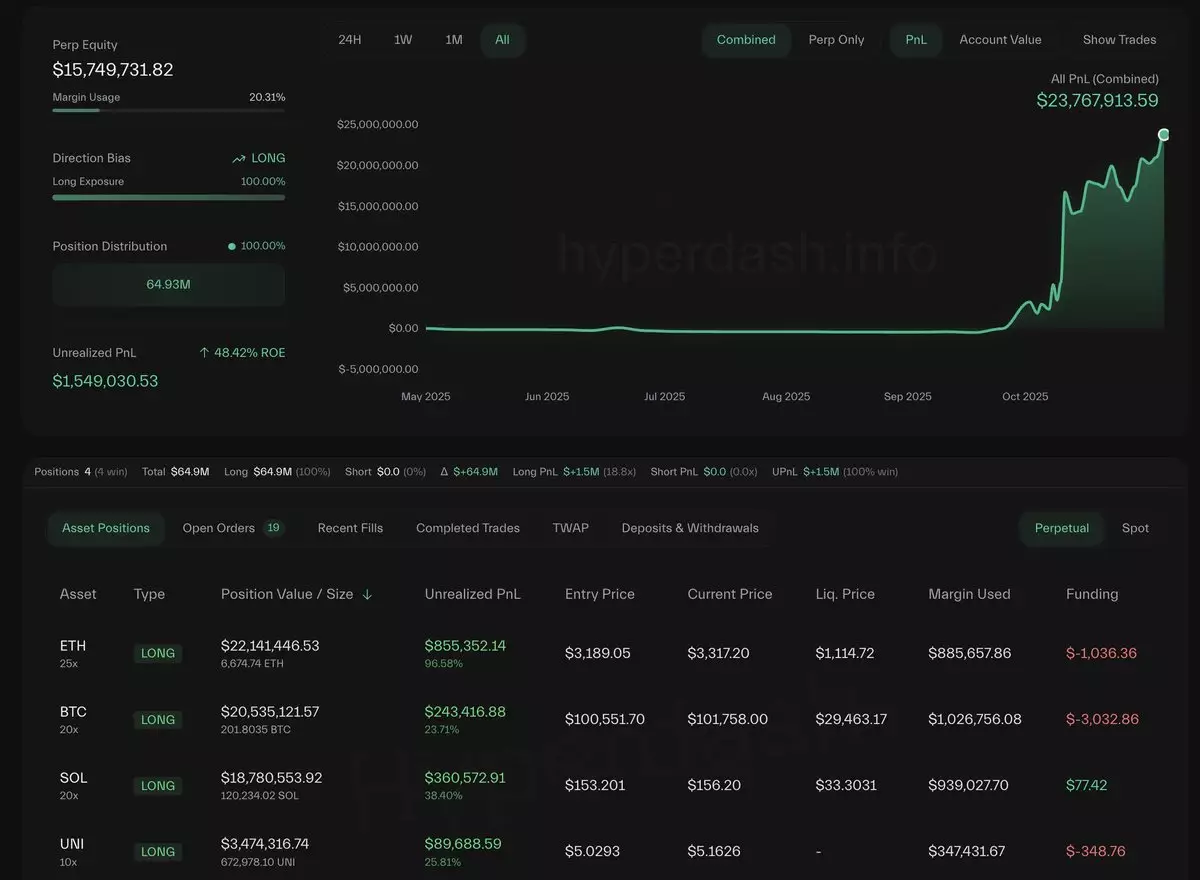1200x880 pixels.
Task: Click the endpoint marker on the PnL chart
Action: tap(1163, 134)
